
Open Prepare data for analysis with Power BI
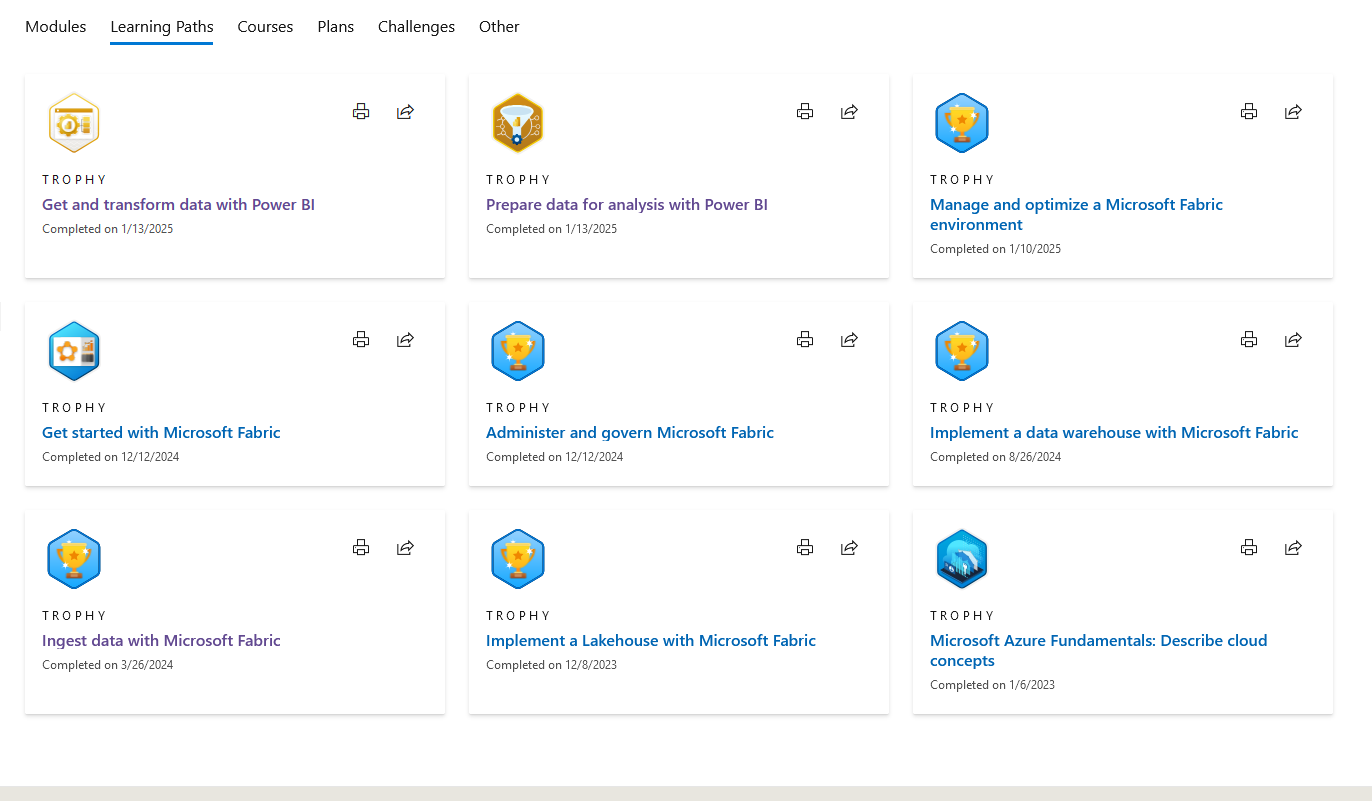click(627, 205)
